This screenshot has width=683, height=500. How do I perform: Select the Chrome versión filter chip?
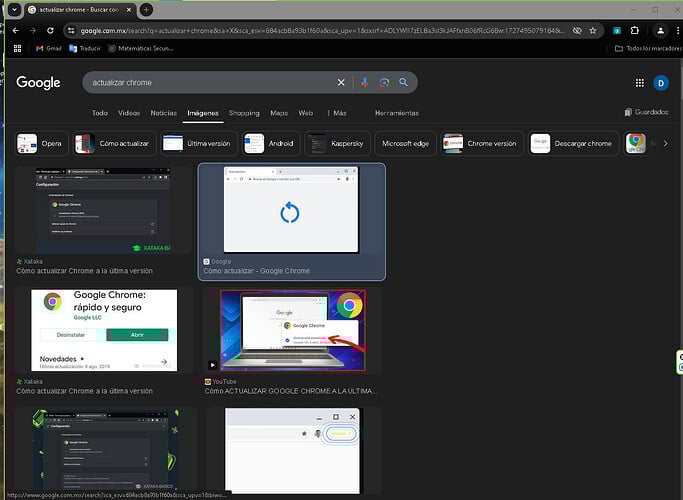[x=482, y=143]
